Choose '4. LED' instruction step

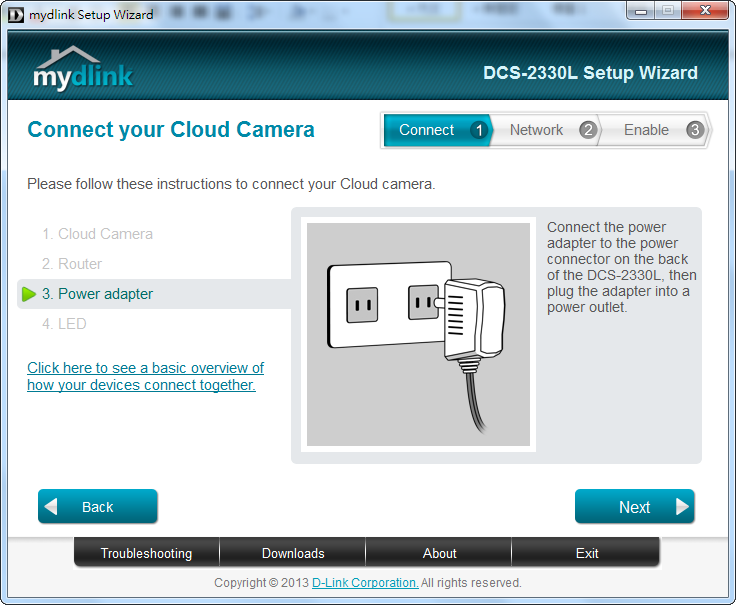[64, 324]
